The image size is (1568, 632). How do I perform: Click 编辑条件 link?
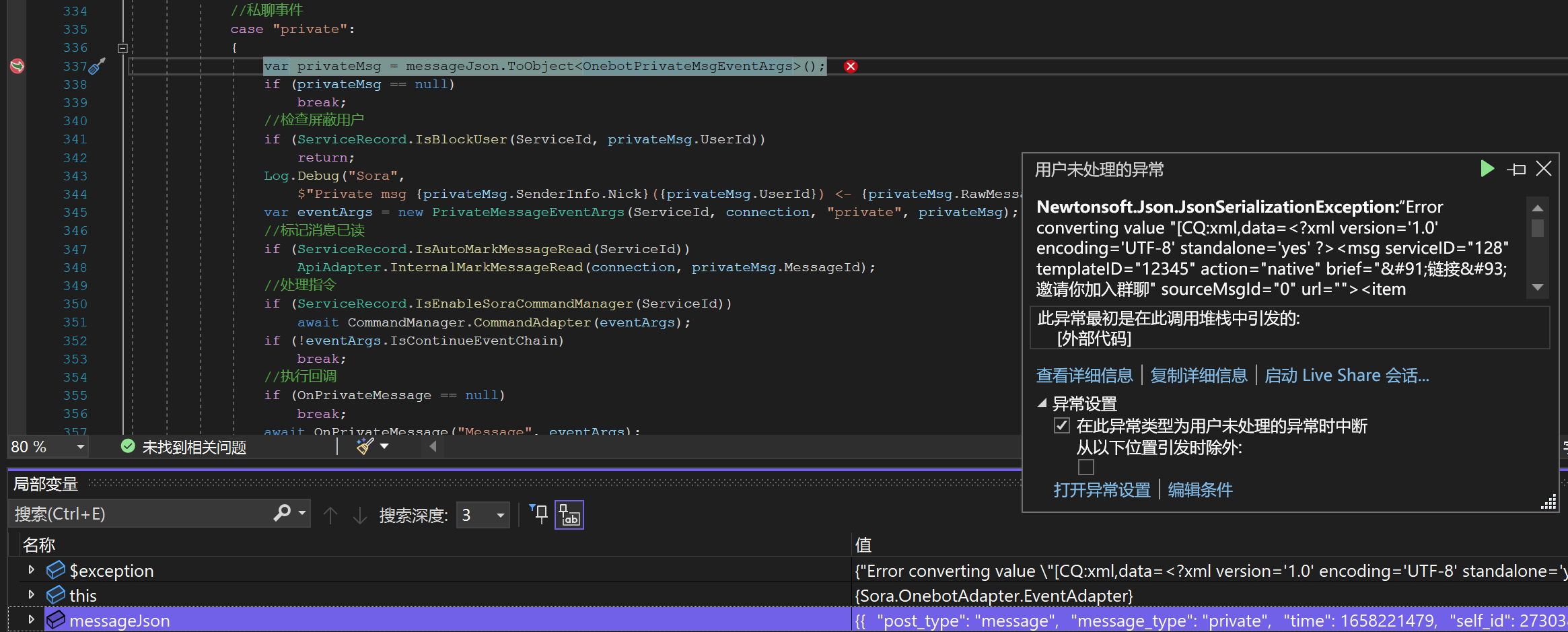coord(1200,490)
